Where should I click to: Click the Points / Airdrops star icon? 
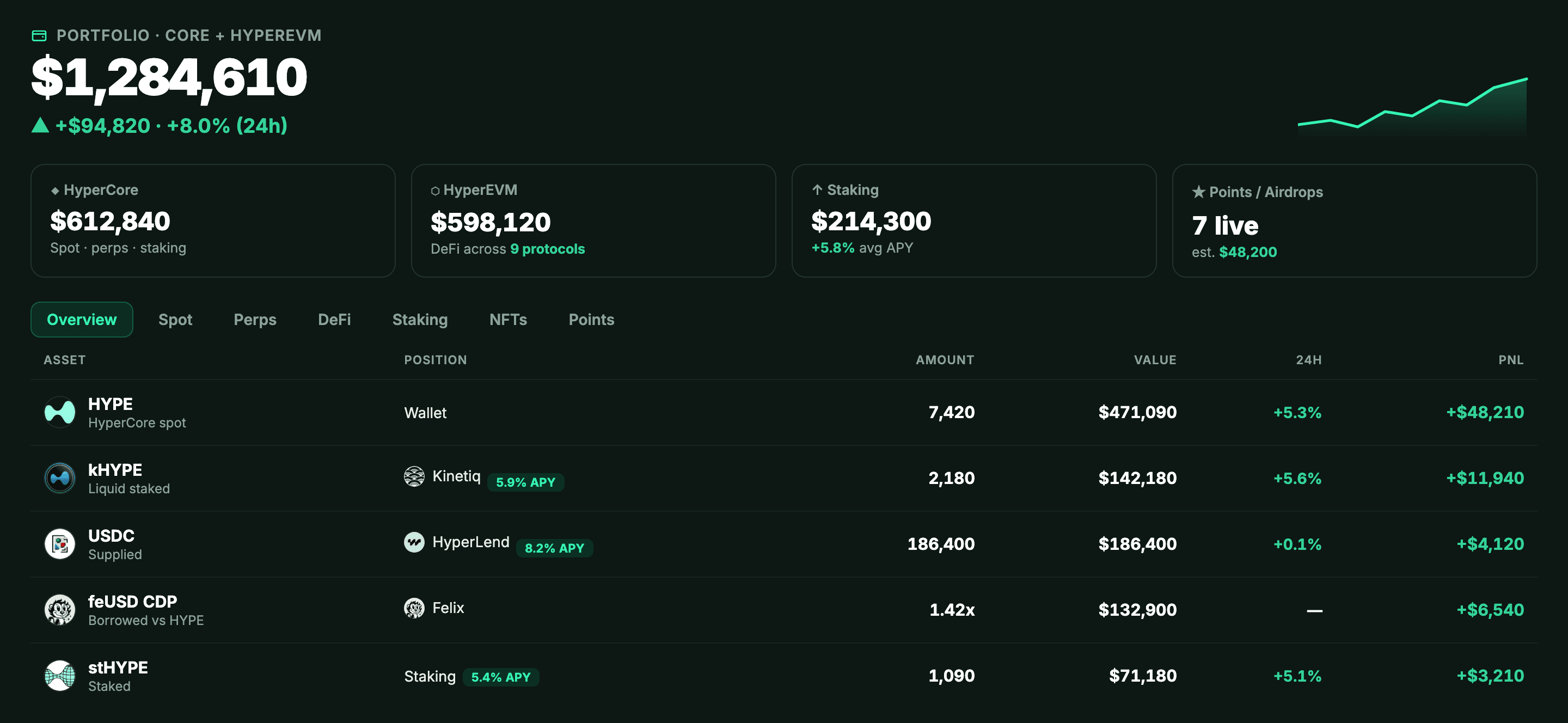pos(1198,192)
